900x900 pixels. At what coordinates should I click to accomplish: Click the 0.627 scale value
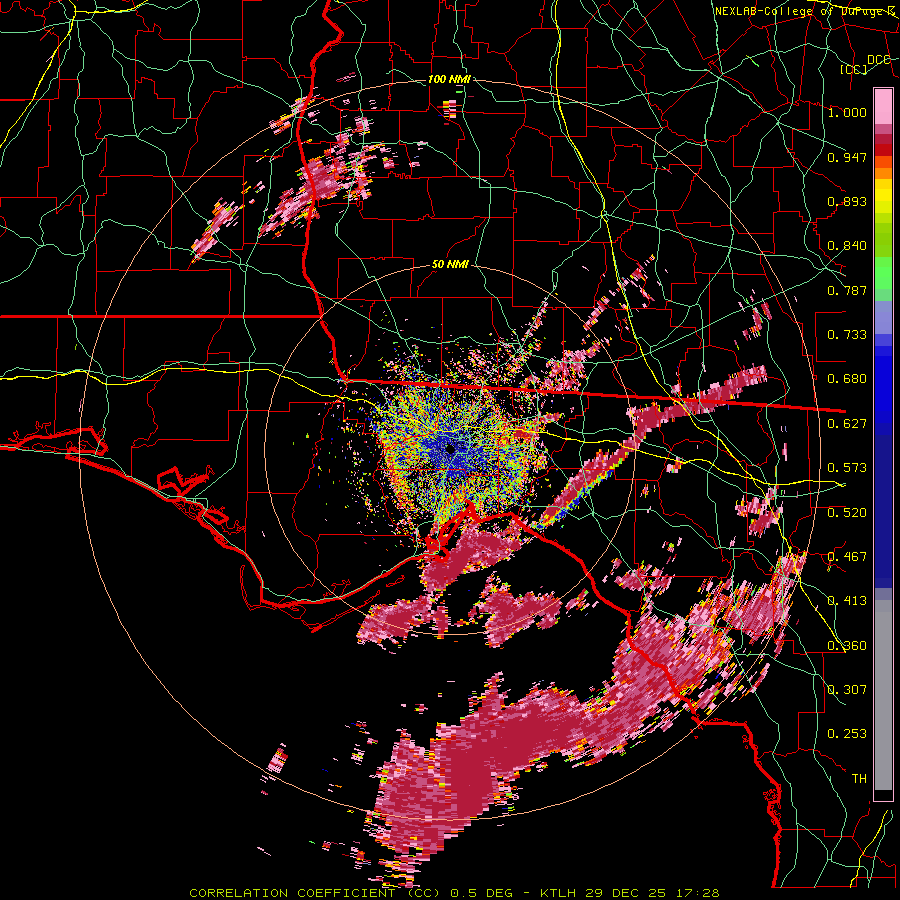[847, 424]
